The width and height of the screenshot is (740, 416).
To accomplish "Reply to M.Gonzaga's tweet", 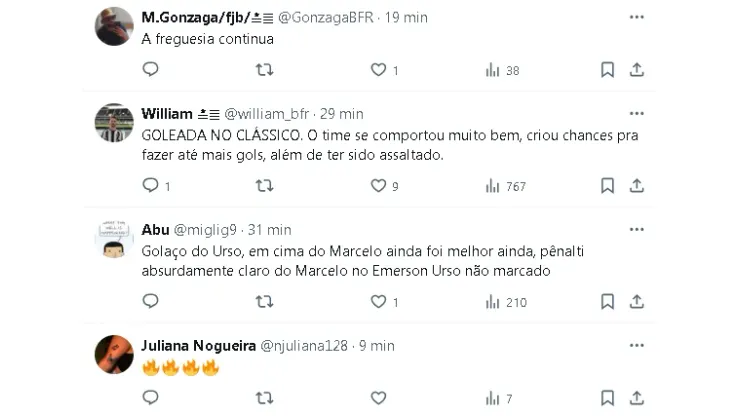I will (151, 70).
